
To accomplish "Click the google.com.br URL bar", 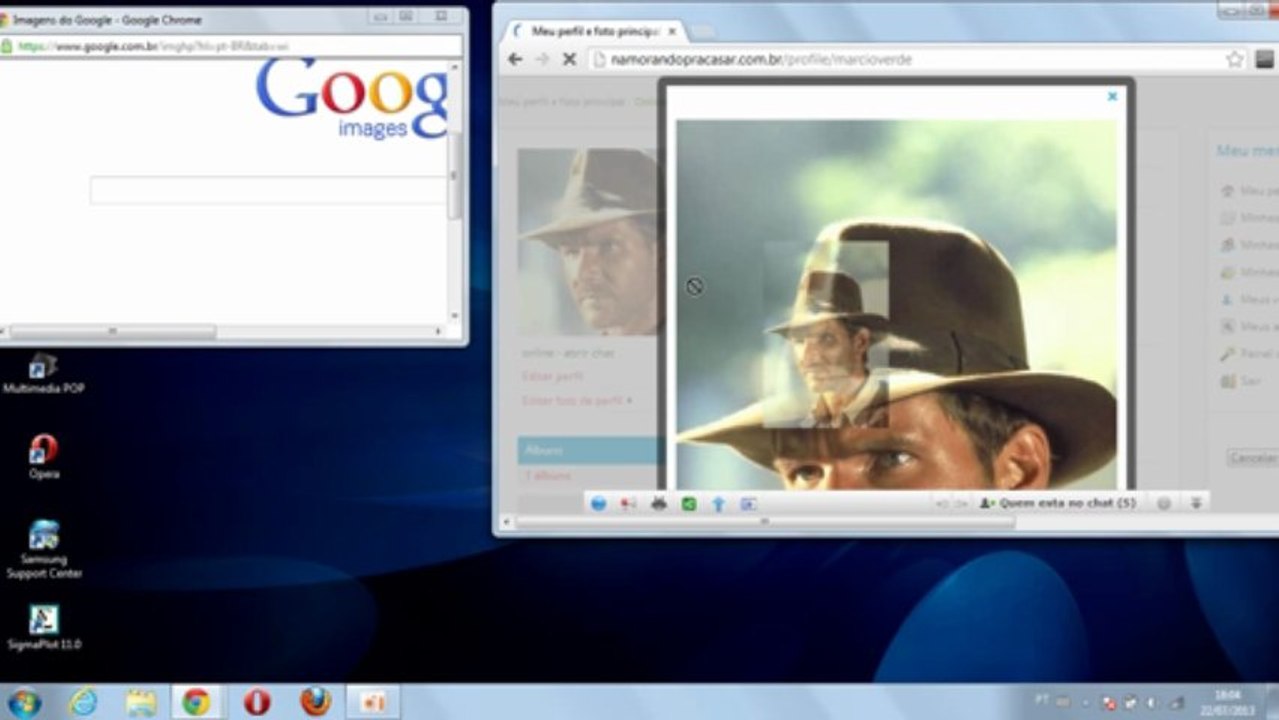I will tap(231, 46).
